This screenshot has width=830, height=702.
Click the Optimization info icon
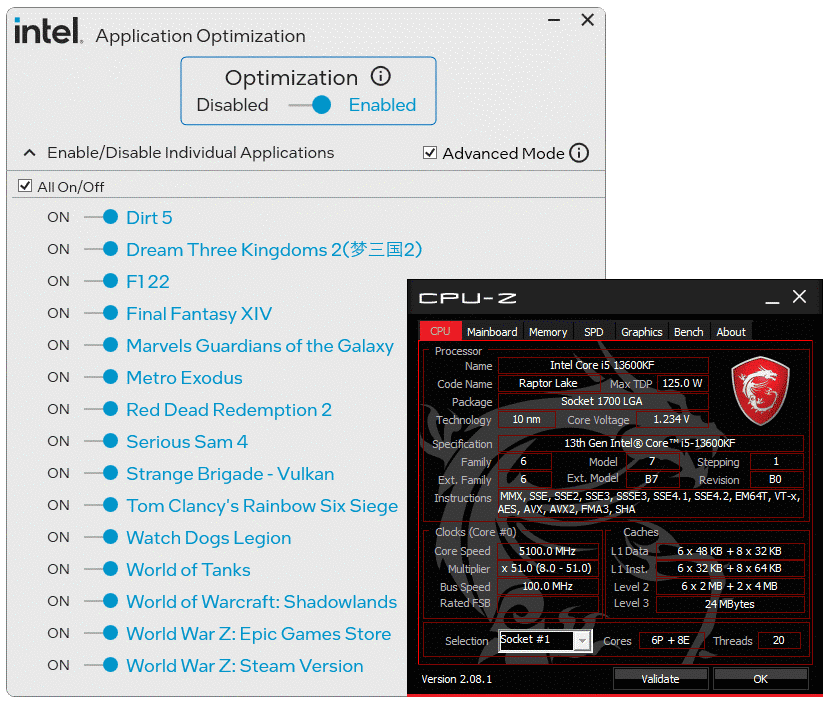coord(381,76)
